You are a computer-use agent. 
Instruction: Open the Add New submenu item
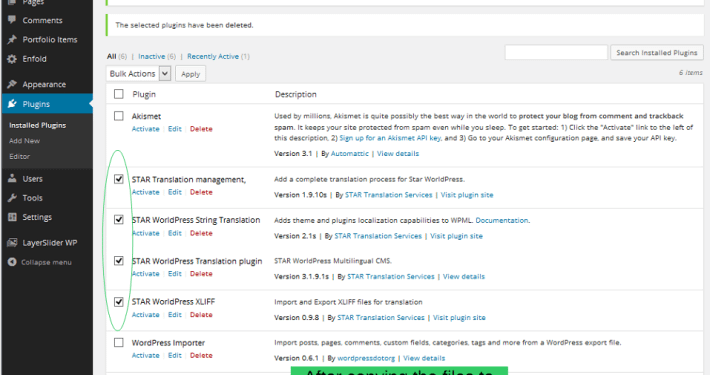click(24, 141)
